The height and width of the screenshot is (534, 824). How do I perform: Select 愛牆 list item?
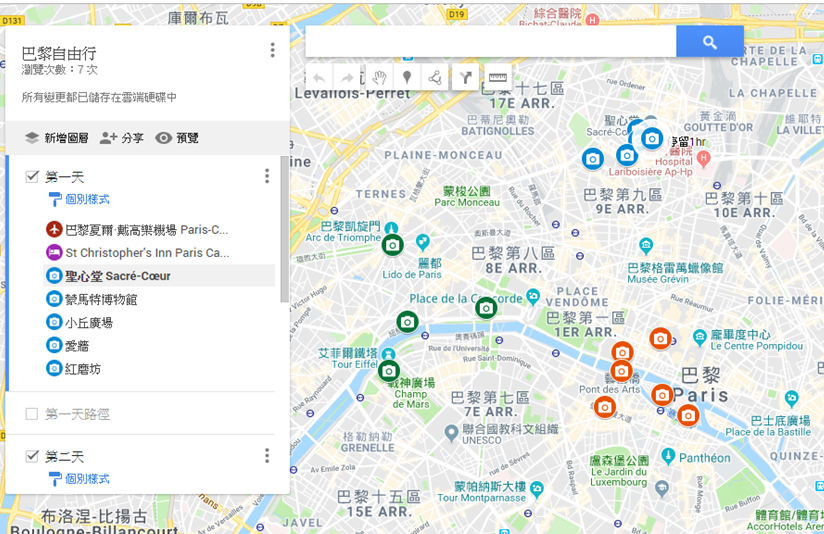pyautogui.click(x=159, y=345)
